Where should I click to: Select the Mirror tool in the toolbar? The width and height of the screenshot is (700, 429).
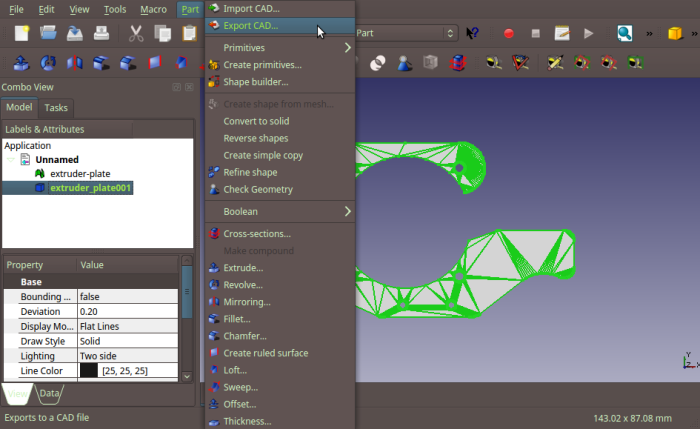coord(75,63)
